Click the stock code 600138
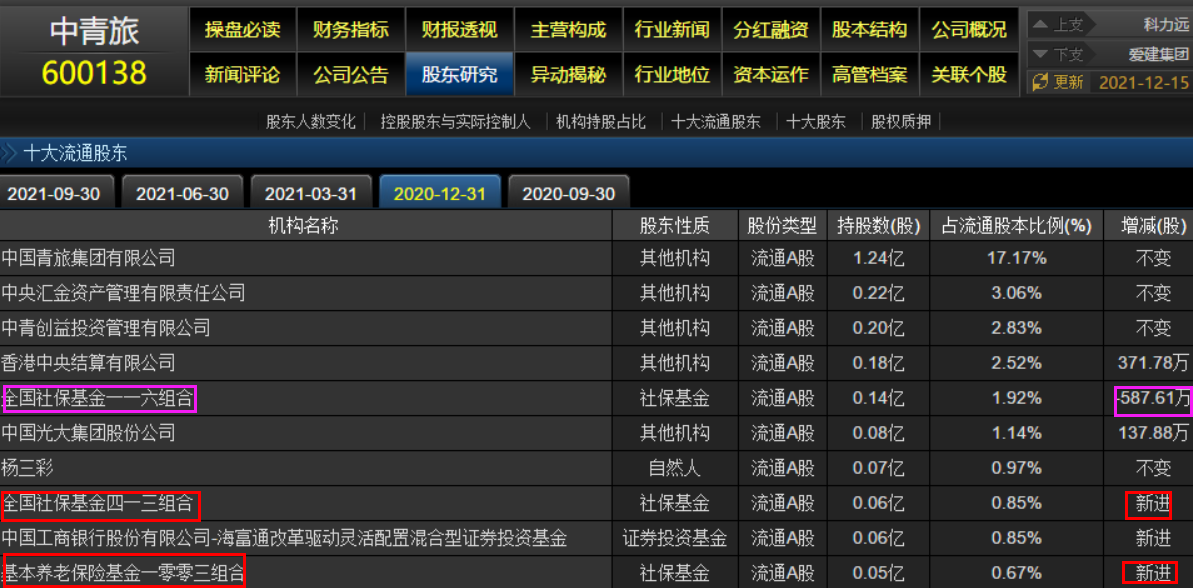1193x588 pixels. [x=94, y=73]
